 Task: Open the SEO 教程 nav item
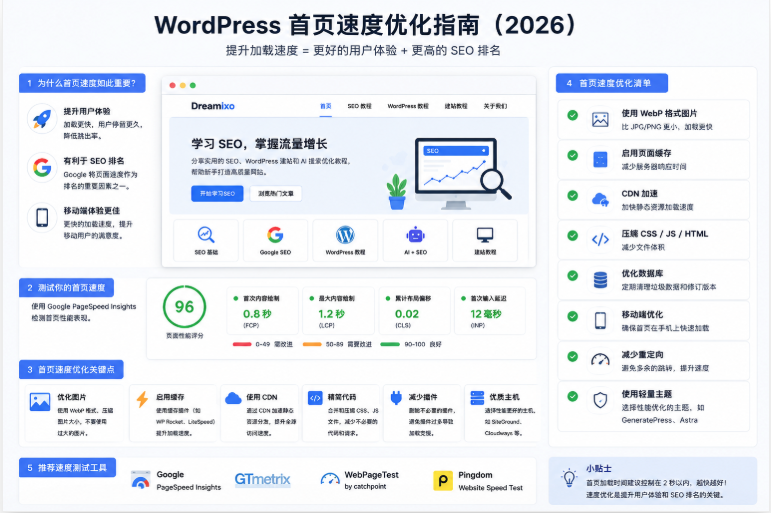pyautogui.click(x=359, y=106)
